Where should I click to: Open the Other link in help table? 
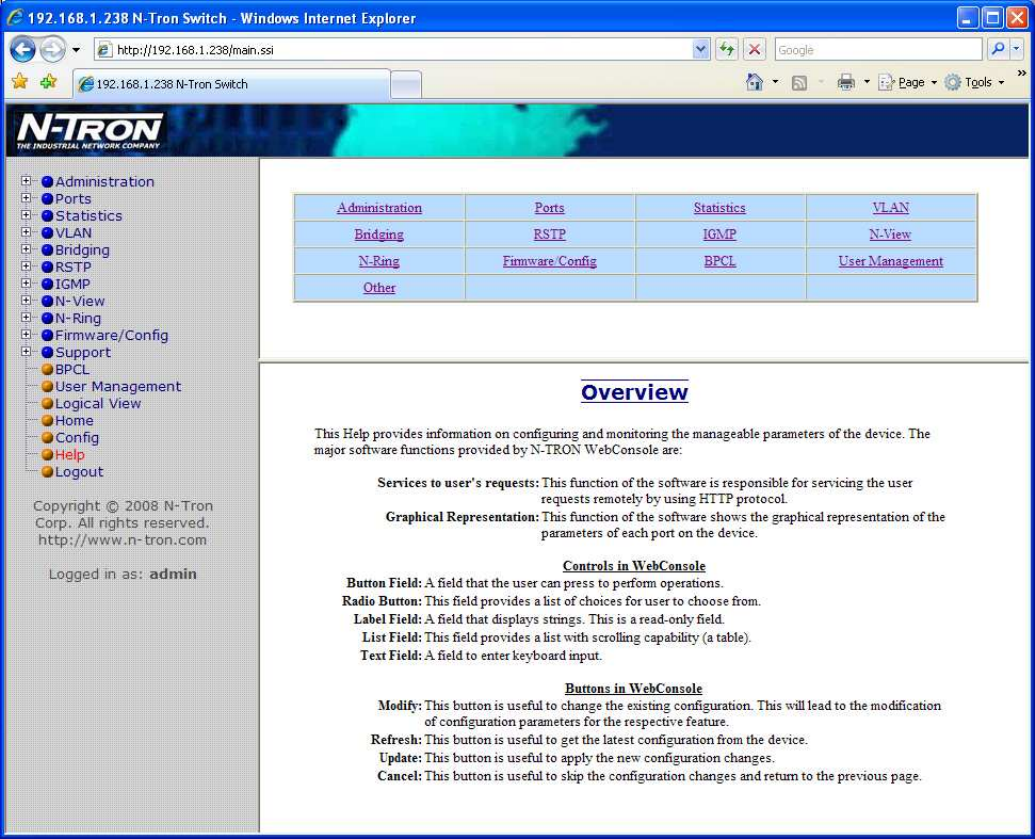coord(379,287)
